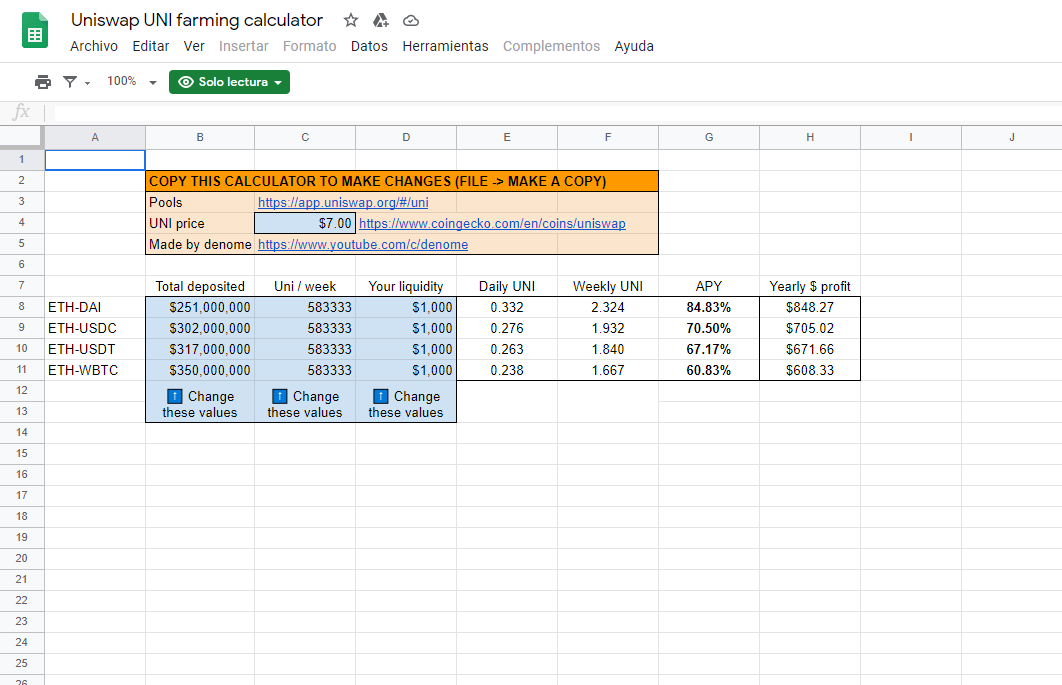Select the ETH-USDC label cell
This screenshot has height=685, width=1062.
(x=95, y=328)
